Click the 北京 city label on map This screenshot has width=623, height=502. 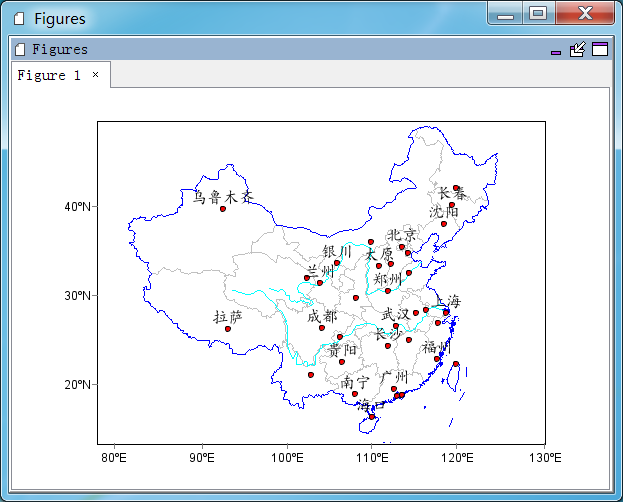pos(402,235)
